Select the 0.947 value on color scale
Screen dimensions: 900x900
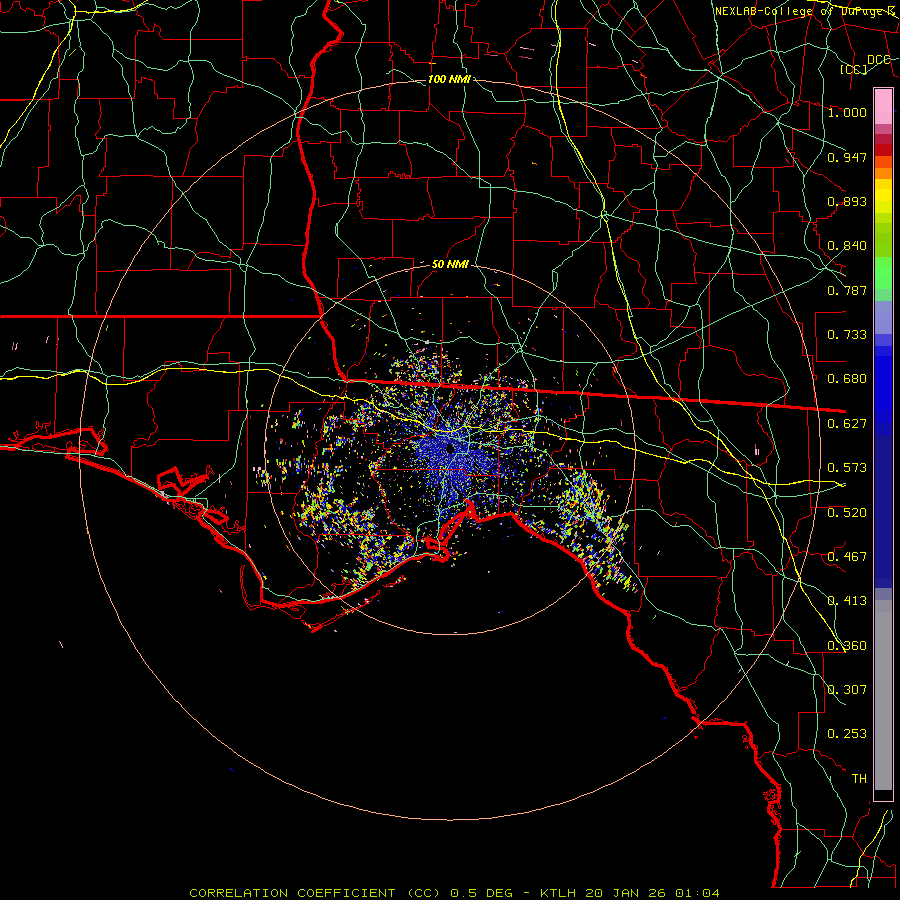pyautogui.click(x=847, y=157)
